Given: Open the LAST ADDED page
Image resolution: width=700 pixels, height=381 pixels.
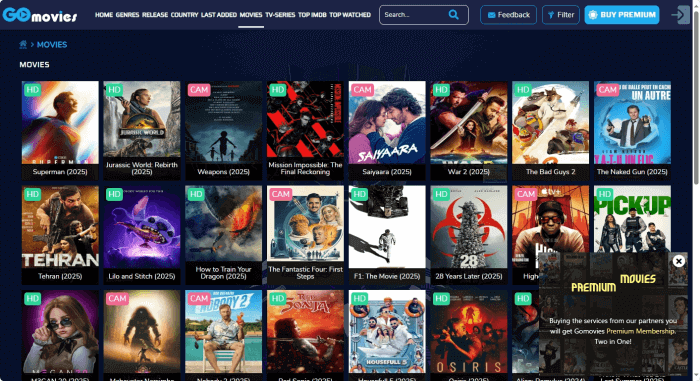Looking at the screenshot, I should (x=219, y=15).
